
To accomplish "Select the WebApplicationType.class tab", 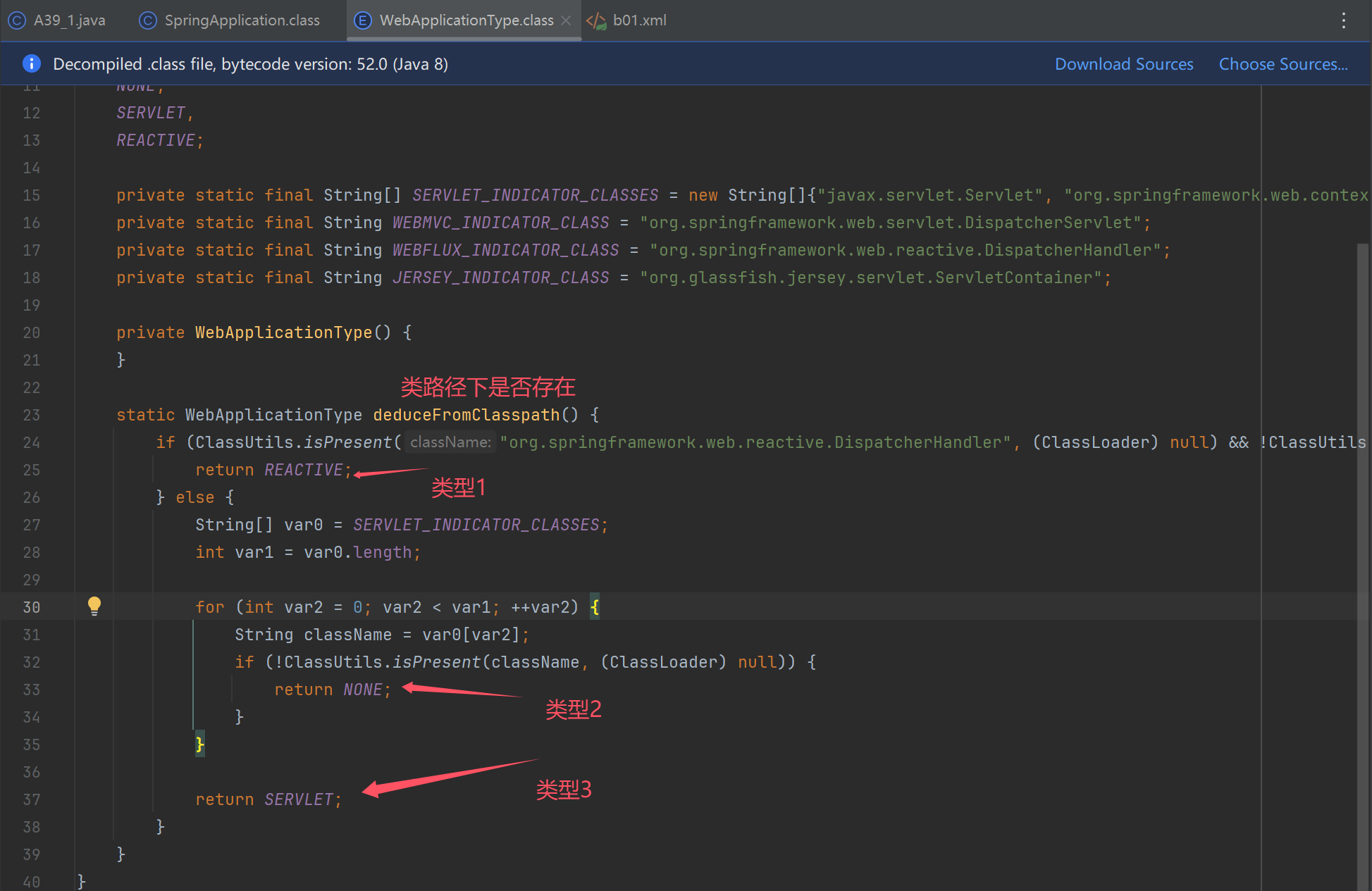I will click(466, 20).
